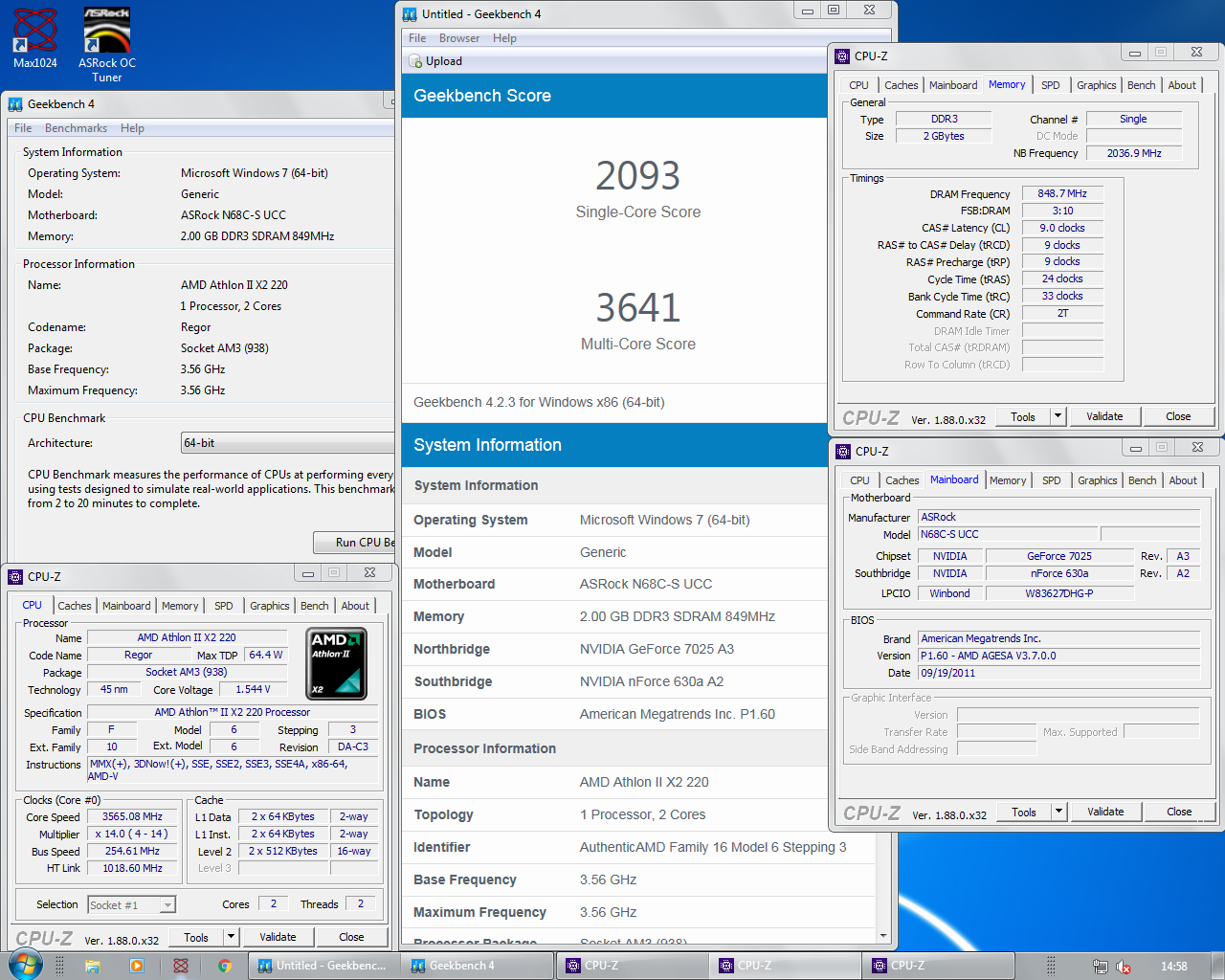Click the Code Name Regor field in CPU-Z
The image size is (1225, 980).
pos(138,655)
